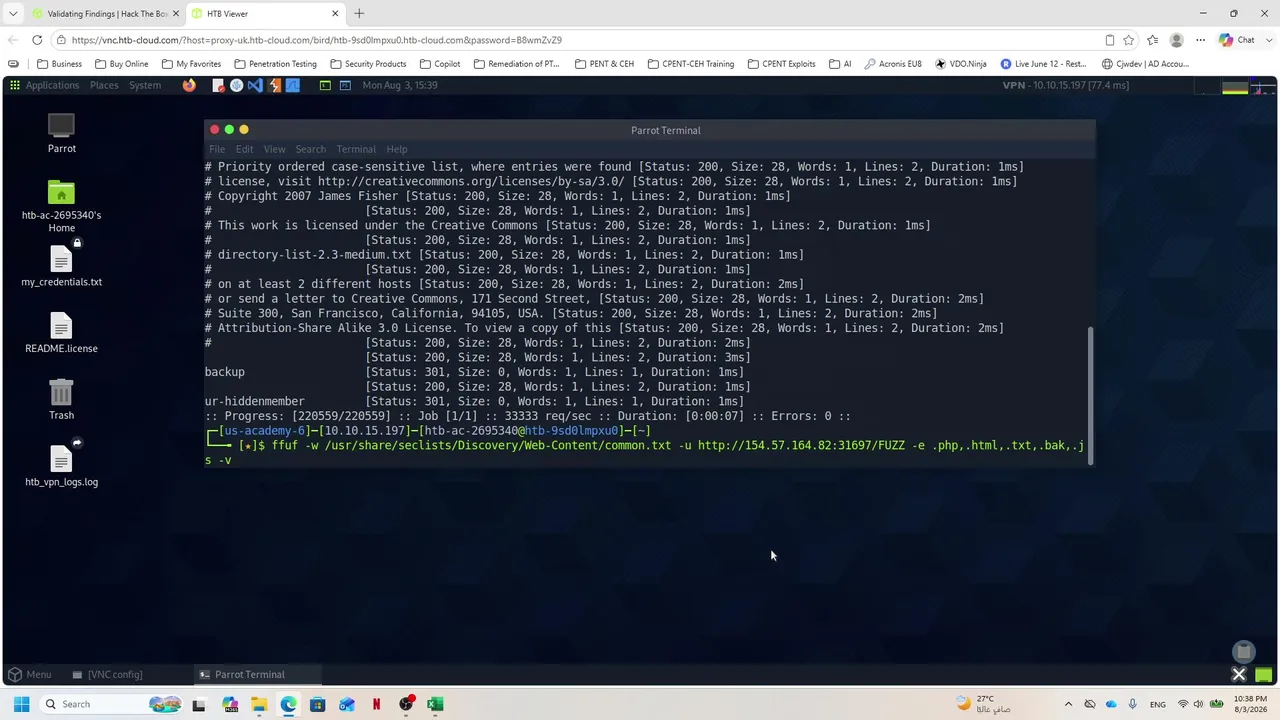
Task: Open terminal Edit menu
Action: pyautogui.click(x=244, y=149)
